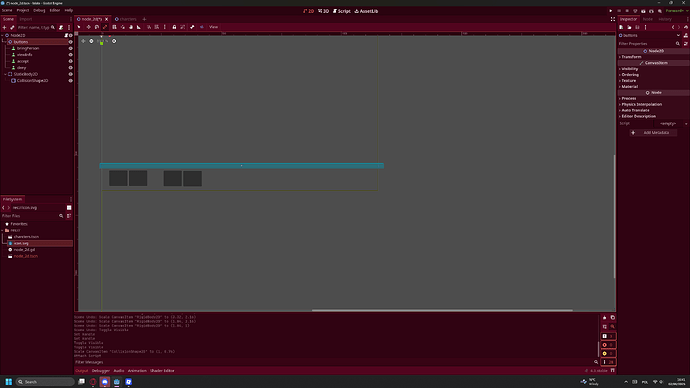The width and height of the screenshot is (690, 388).
Task: Hide the StaticBody2D node via eye icon
Action: pos(70,74)
